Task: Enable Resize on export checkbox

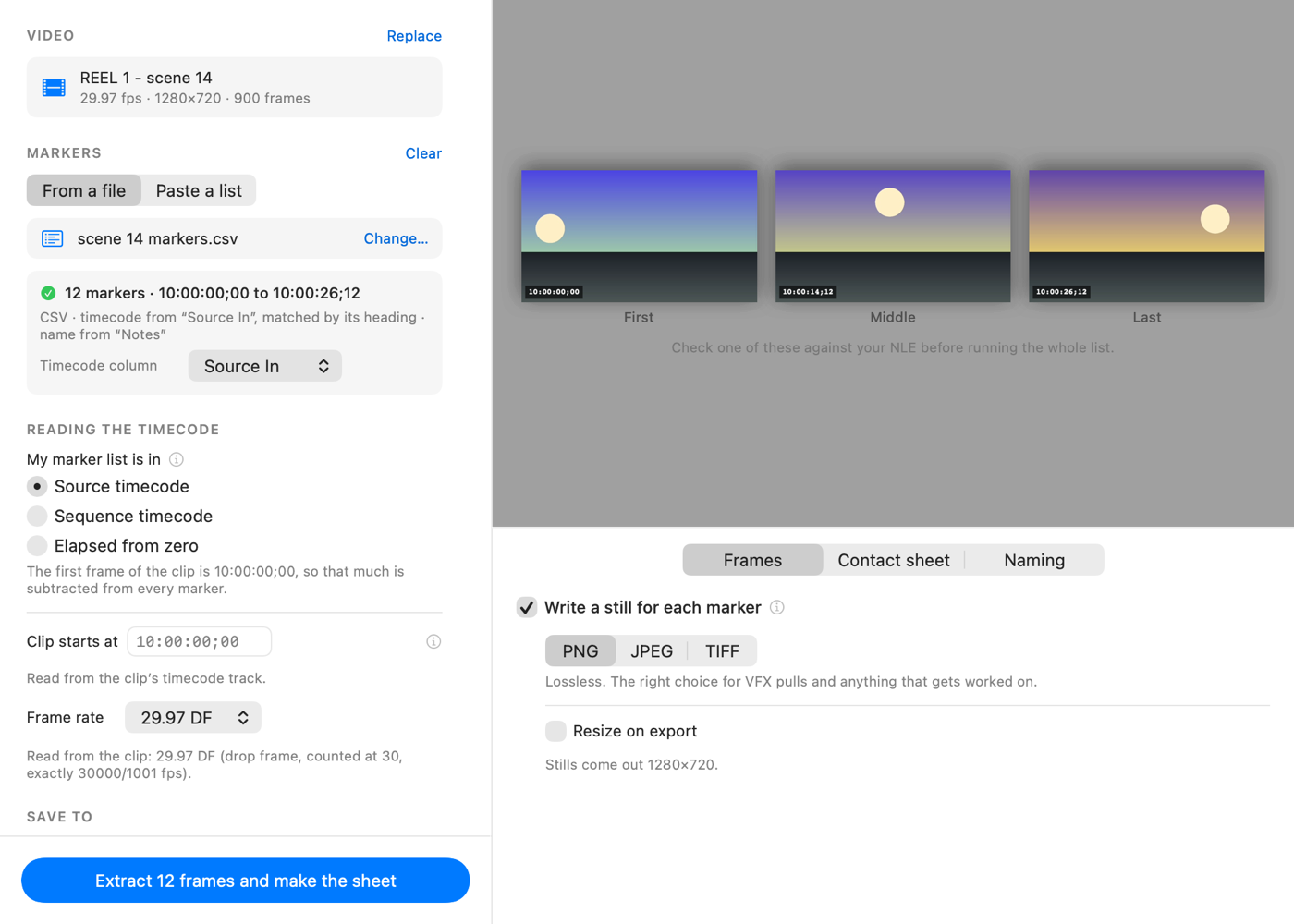Action: pos(555,731)
